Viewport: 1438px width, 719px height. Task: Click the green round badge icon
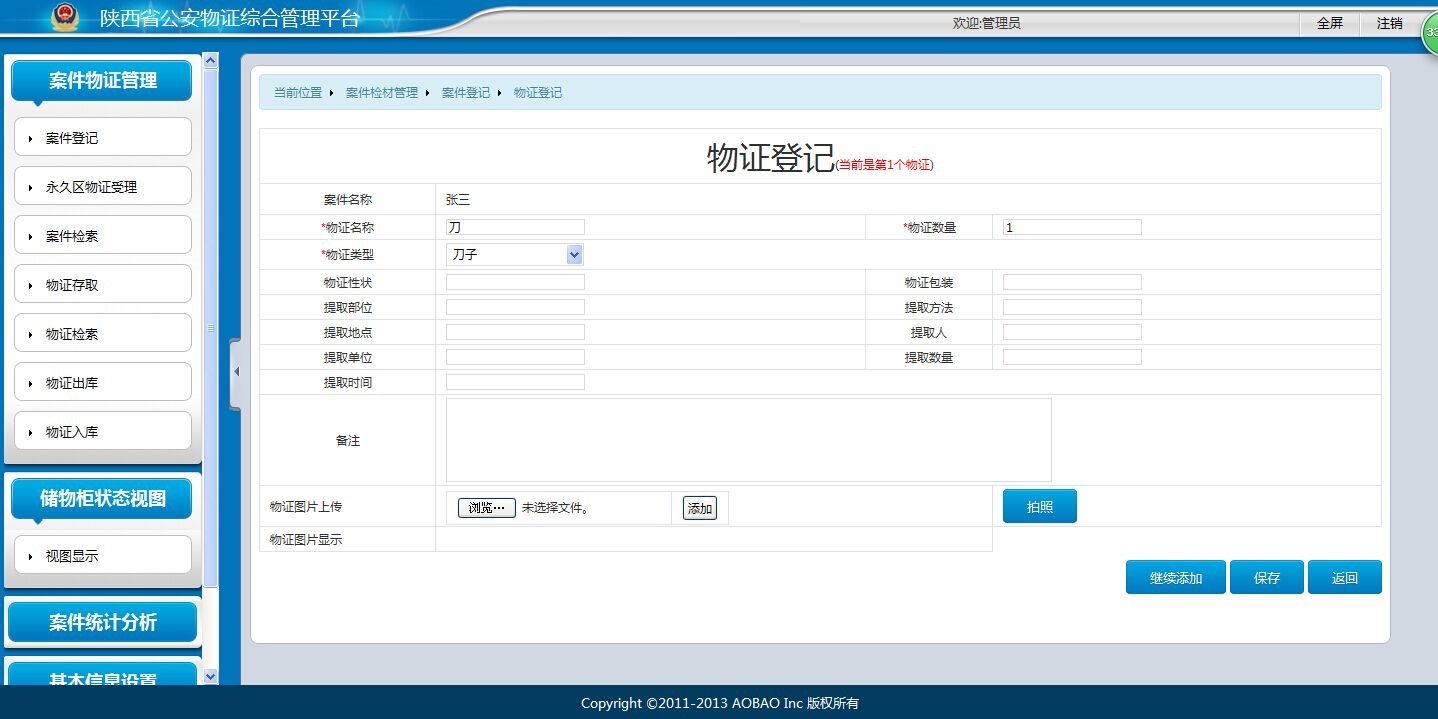coord(1430,32)
